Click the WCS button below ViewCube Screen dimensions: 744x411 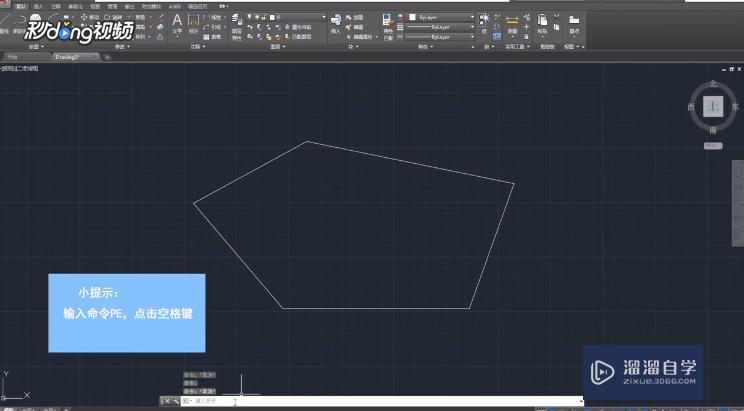(x=713, y=146)
